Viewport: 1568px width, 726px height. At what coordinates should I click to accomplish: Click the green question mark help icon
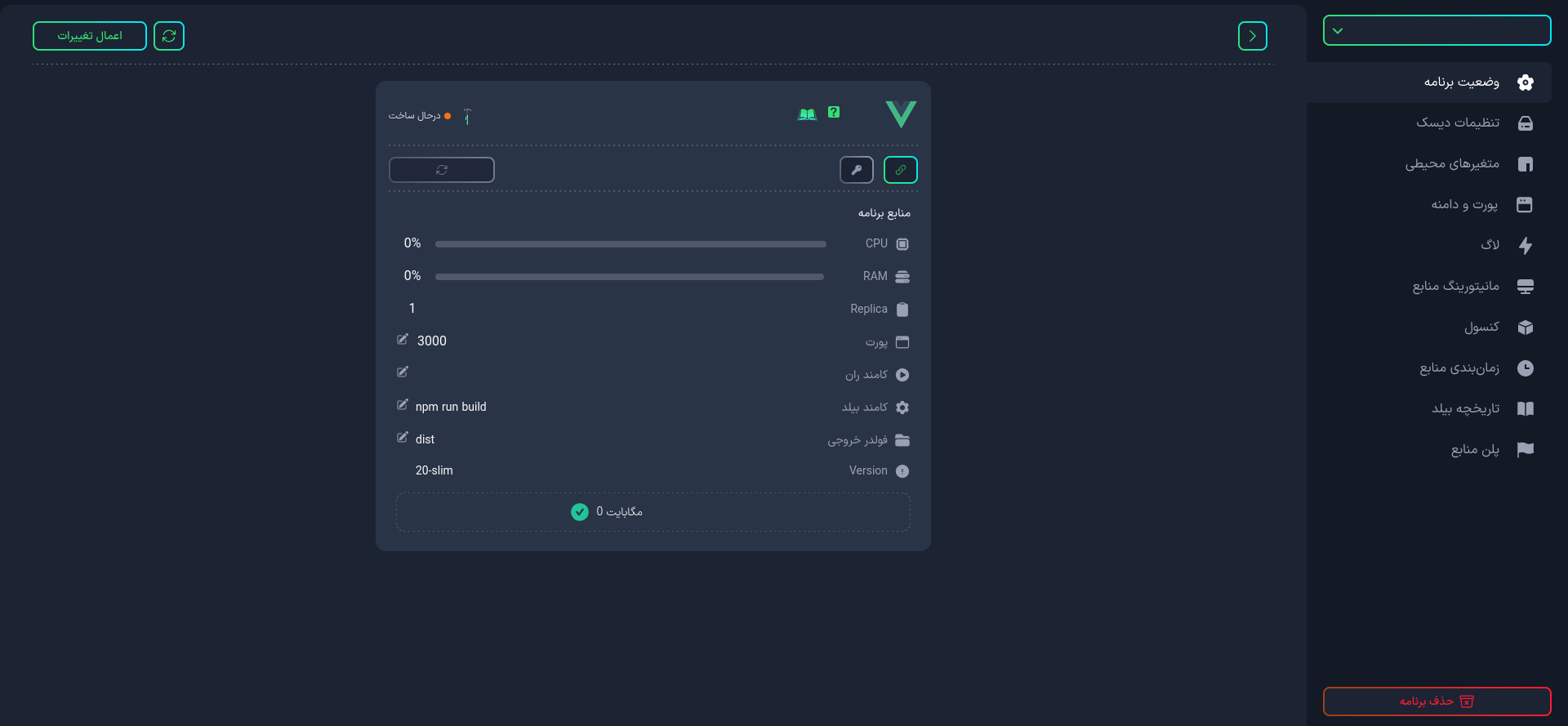834,112
